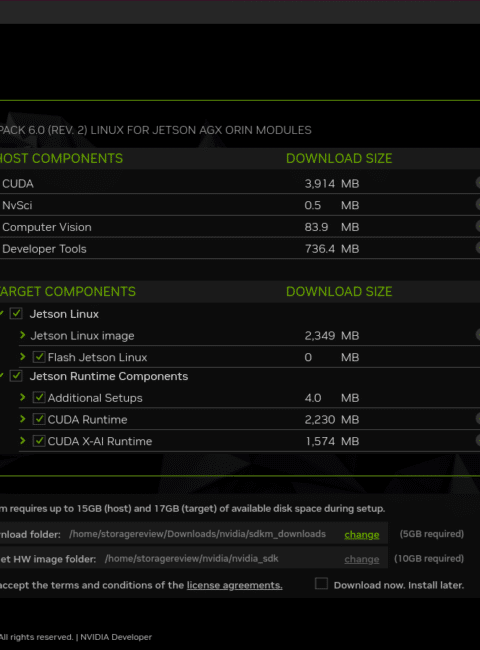Click the (10GB required) note
480x650 pixels.
tap(429, 558)
